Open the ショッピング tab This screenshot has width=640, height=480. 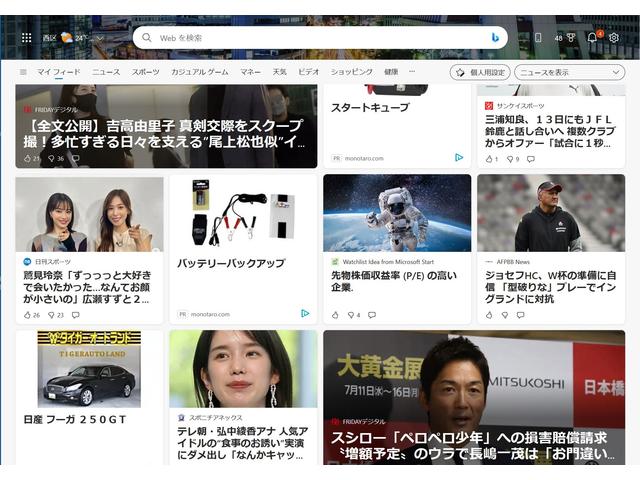(x=351, y=72)
